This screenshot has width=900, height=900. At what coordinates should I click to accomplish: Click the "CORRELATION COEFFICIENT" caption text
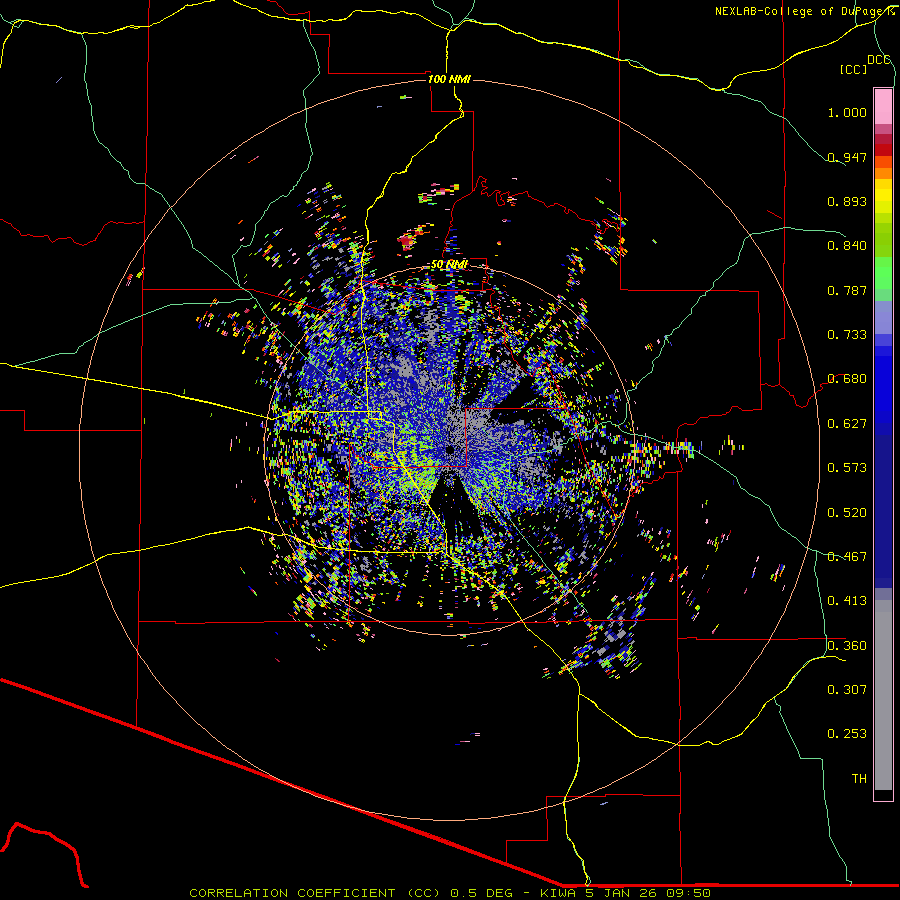(292, 893)
